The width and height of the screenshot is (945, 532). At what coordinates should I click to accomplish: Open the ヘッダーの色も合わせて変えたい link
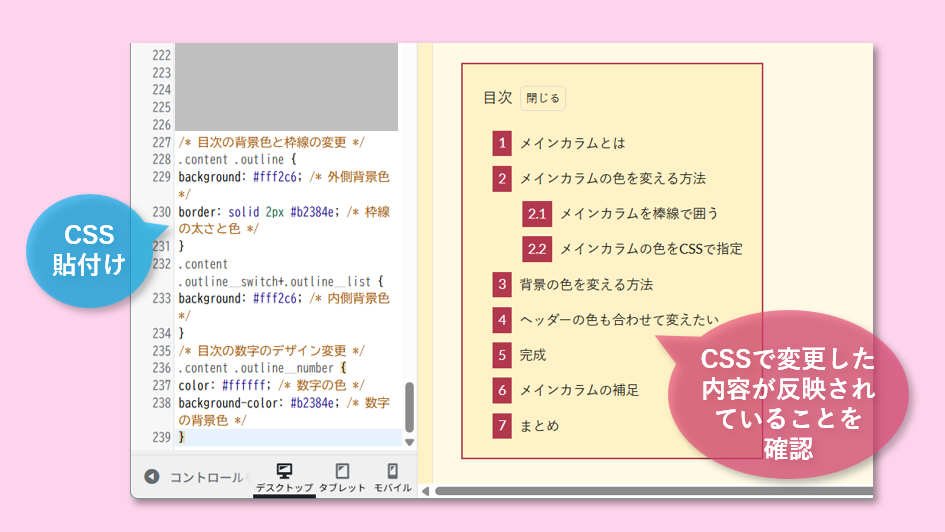pyautogui.click(x=619, y=320)
